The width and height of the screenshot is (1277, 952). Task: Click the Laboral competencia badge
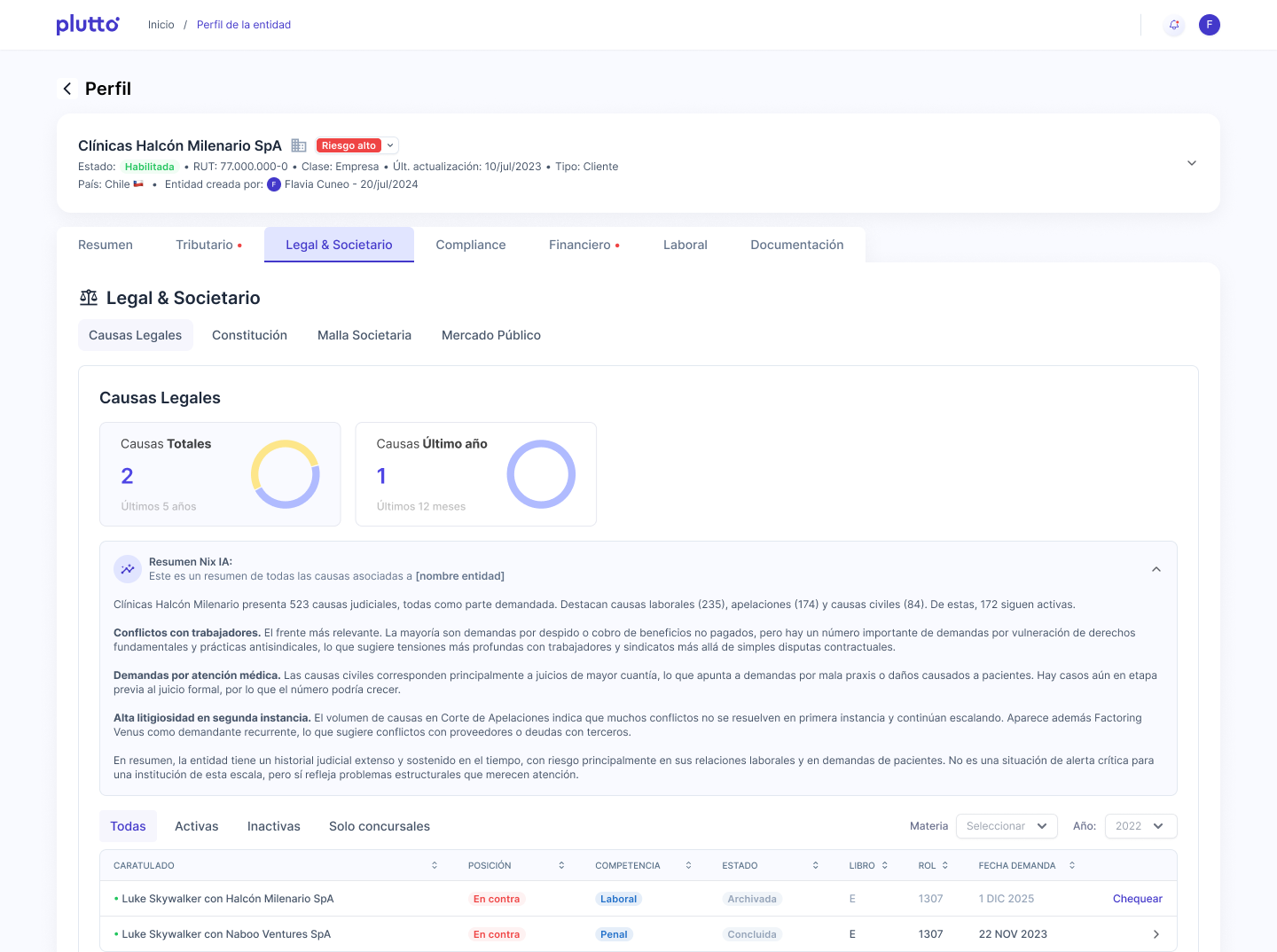tap(618, 899)
